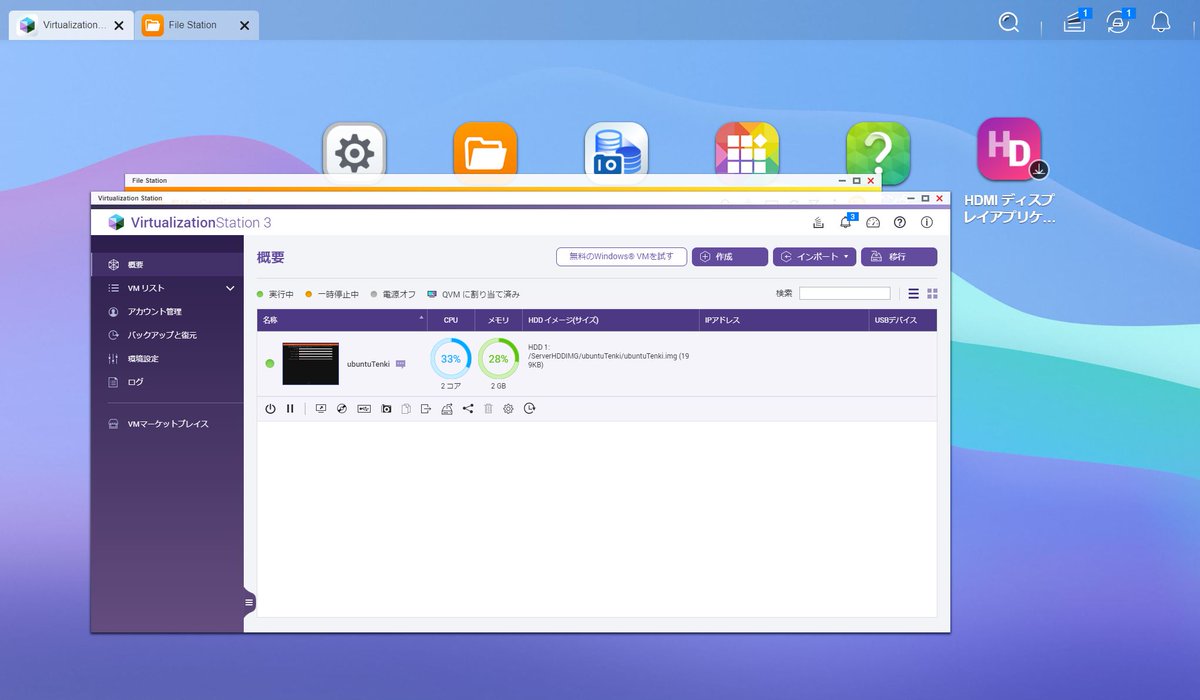Open the Storage & Snapshots desktop icon
This screenshot has width=1200, height=700.
point(616,153)
